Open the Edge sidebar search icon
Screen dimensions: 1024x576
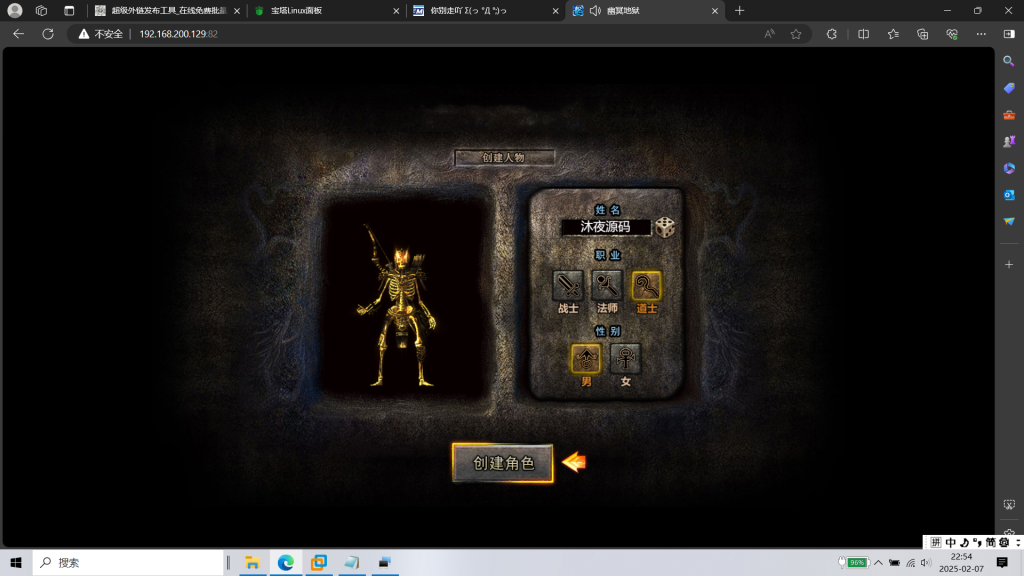tap(1009, 61)
